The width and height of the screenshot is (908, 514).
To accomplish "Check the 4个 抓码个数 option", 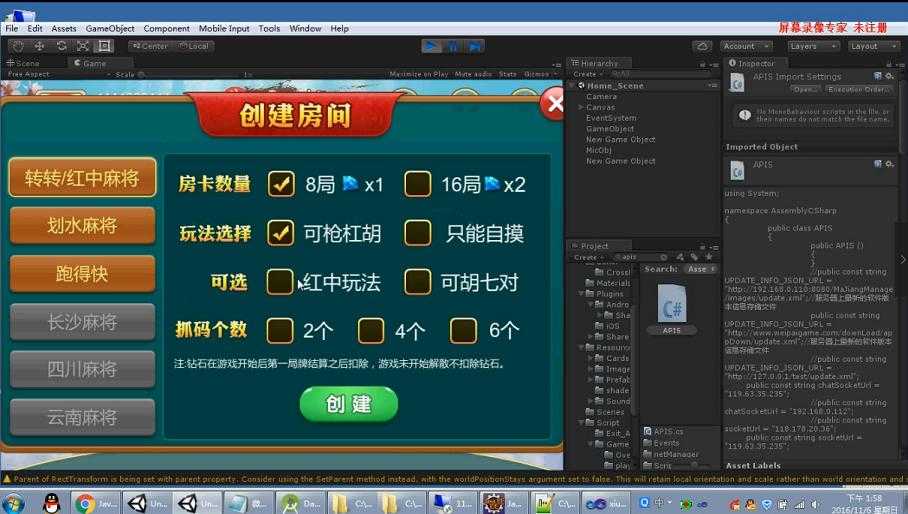I will (371, 331).
